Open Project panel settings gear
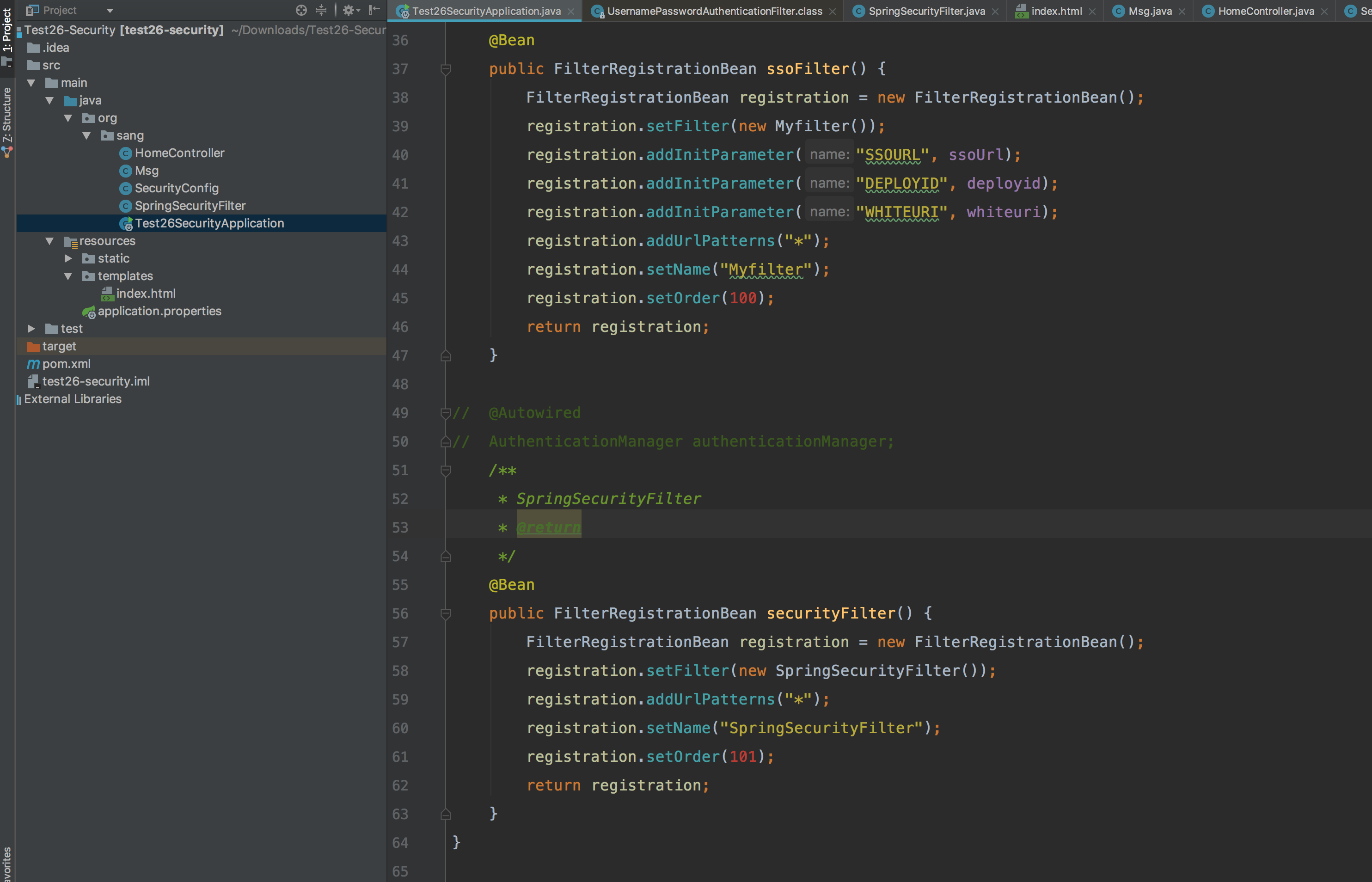 [349, 10]
